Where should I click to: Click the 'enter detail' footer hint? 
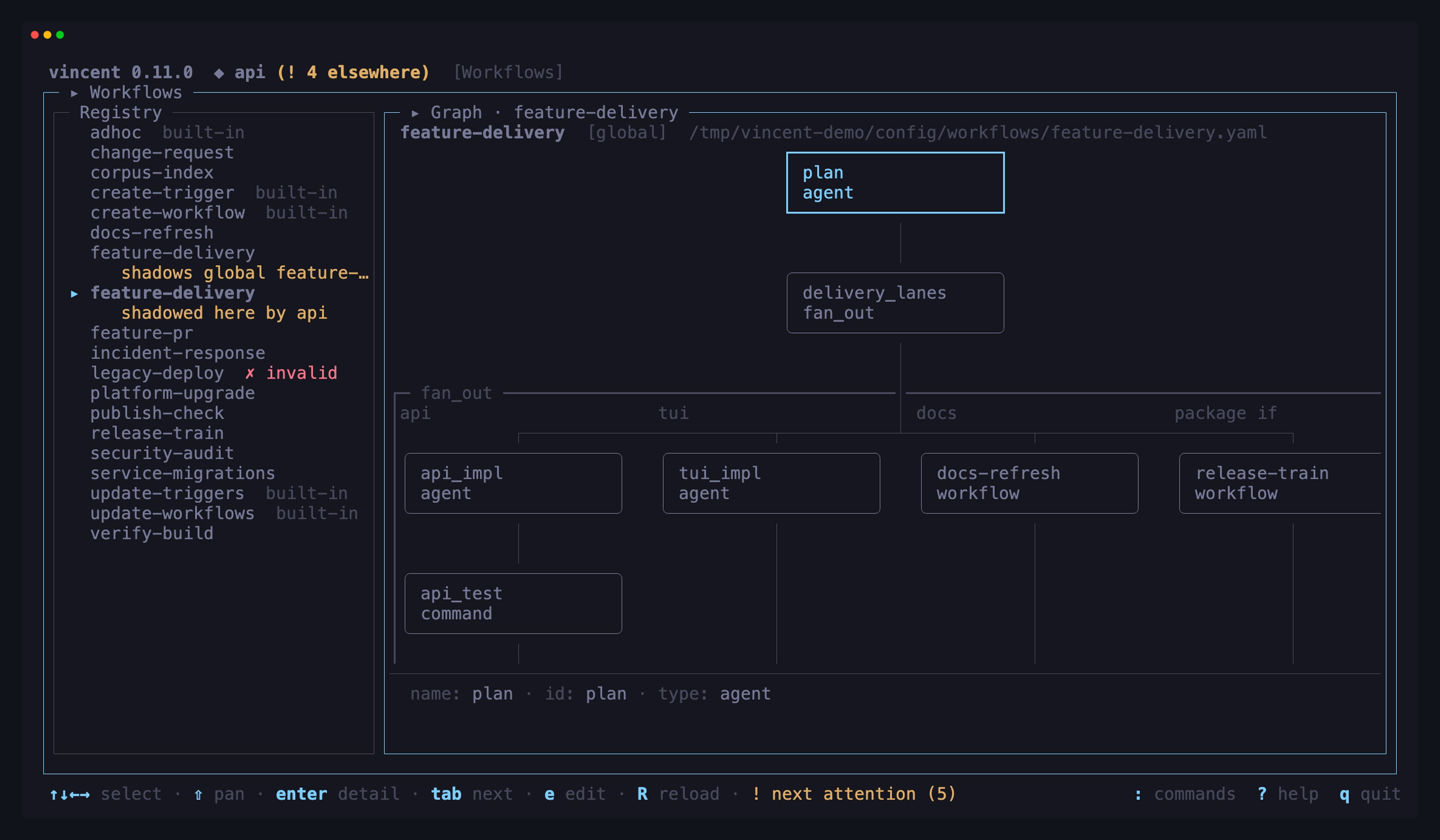(x=337, y=794)
